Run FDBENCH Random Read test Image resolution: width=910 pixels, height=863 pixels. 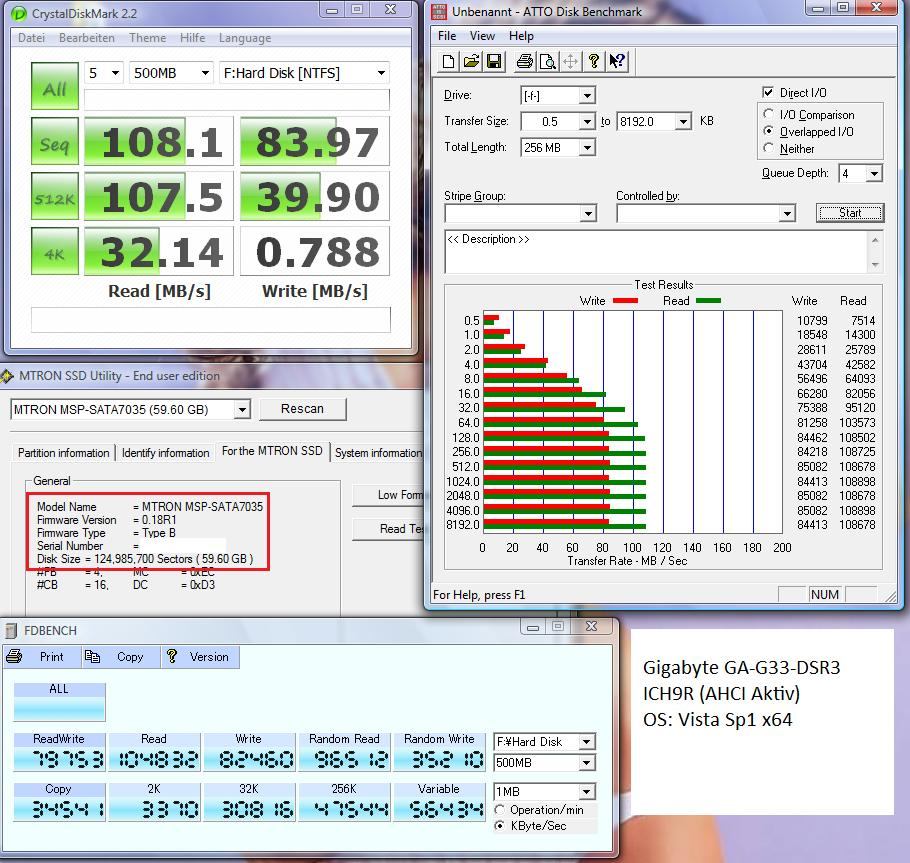(345, 752)
